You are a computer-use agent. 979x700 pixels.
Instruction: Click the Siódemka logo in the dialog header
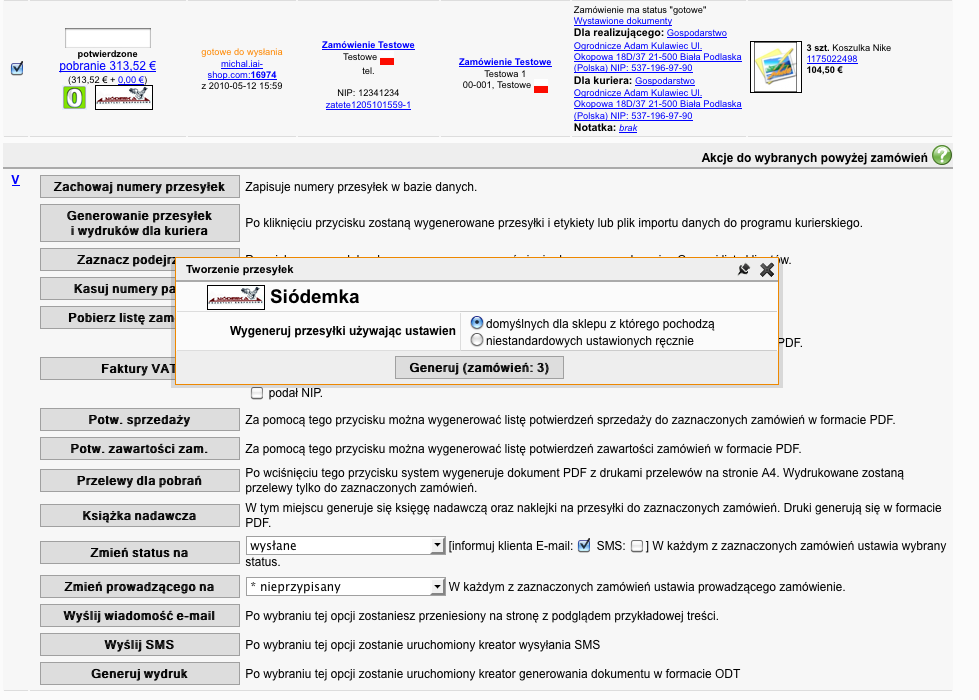236,297
